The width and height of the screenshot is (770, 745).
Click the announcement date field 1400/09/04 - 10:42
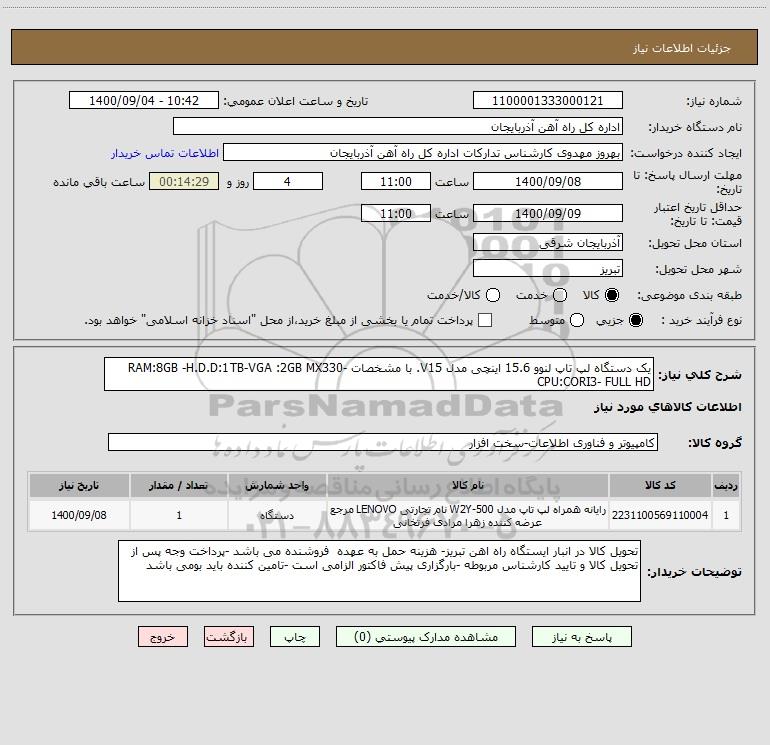(144, 100)
